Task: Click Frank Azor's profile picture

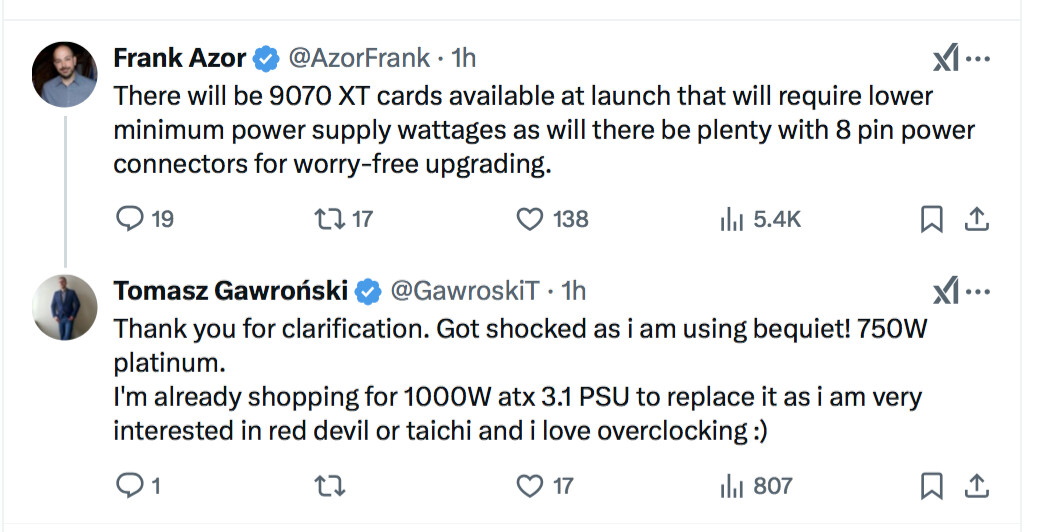Action: (65, 75)
